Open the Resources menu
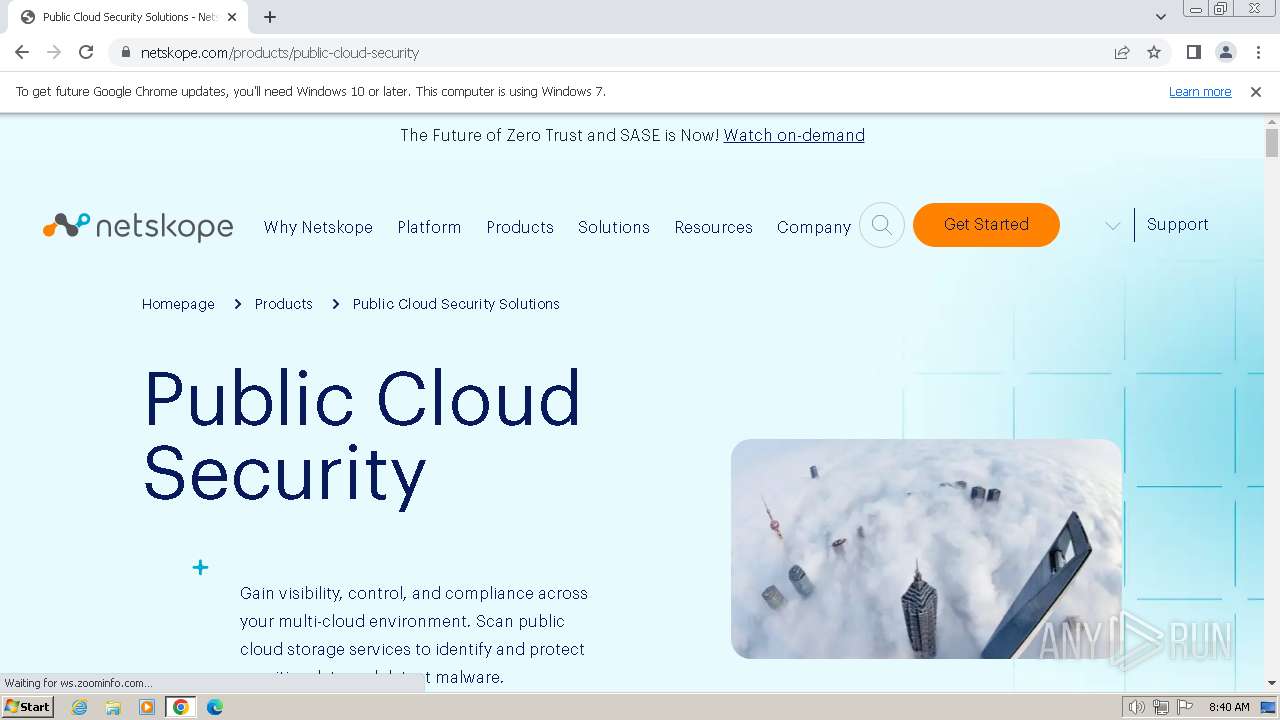This screenshot has height=720, width=1280. (x=713, y=227)
